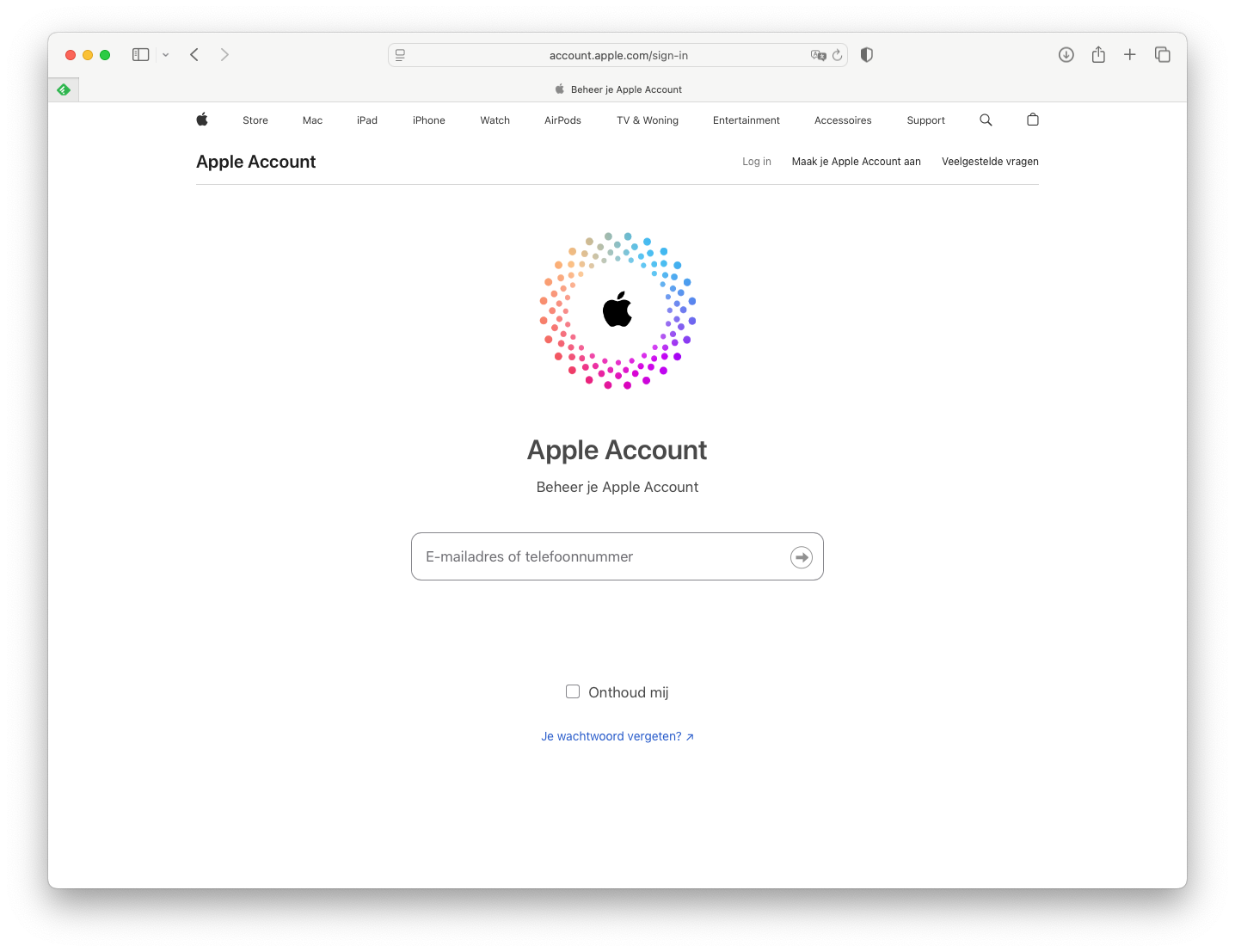Toggle the Safari sidebar button
The width and height of the screenshot is (1235, 952).
click(140, 55)
